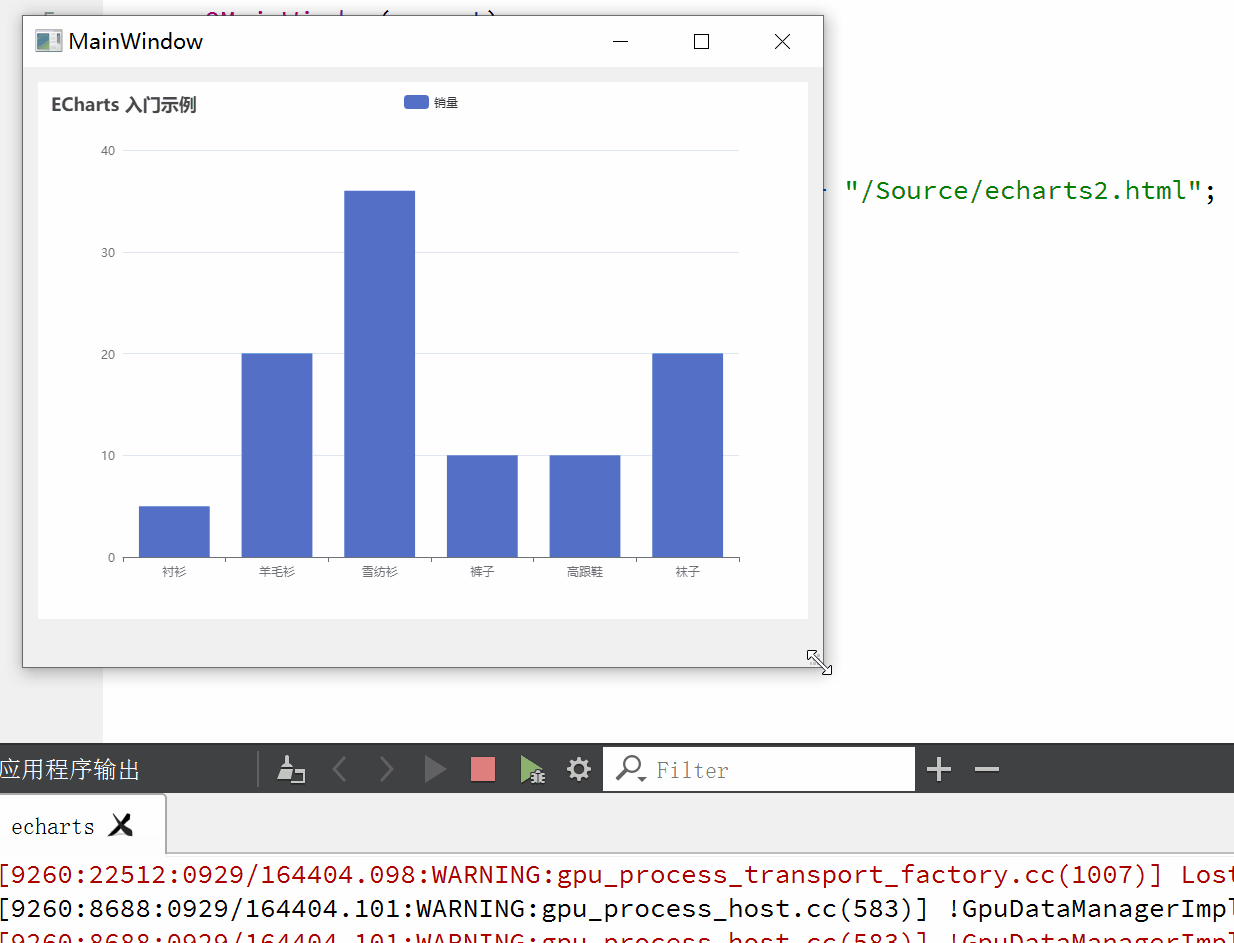Viewport: 1234px width, 943px height.
Task: Stop the running program red square
Action: (x=483, y=769)
